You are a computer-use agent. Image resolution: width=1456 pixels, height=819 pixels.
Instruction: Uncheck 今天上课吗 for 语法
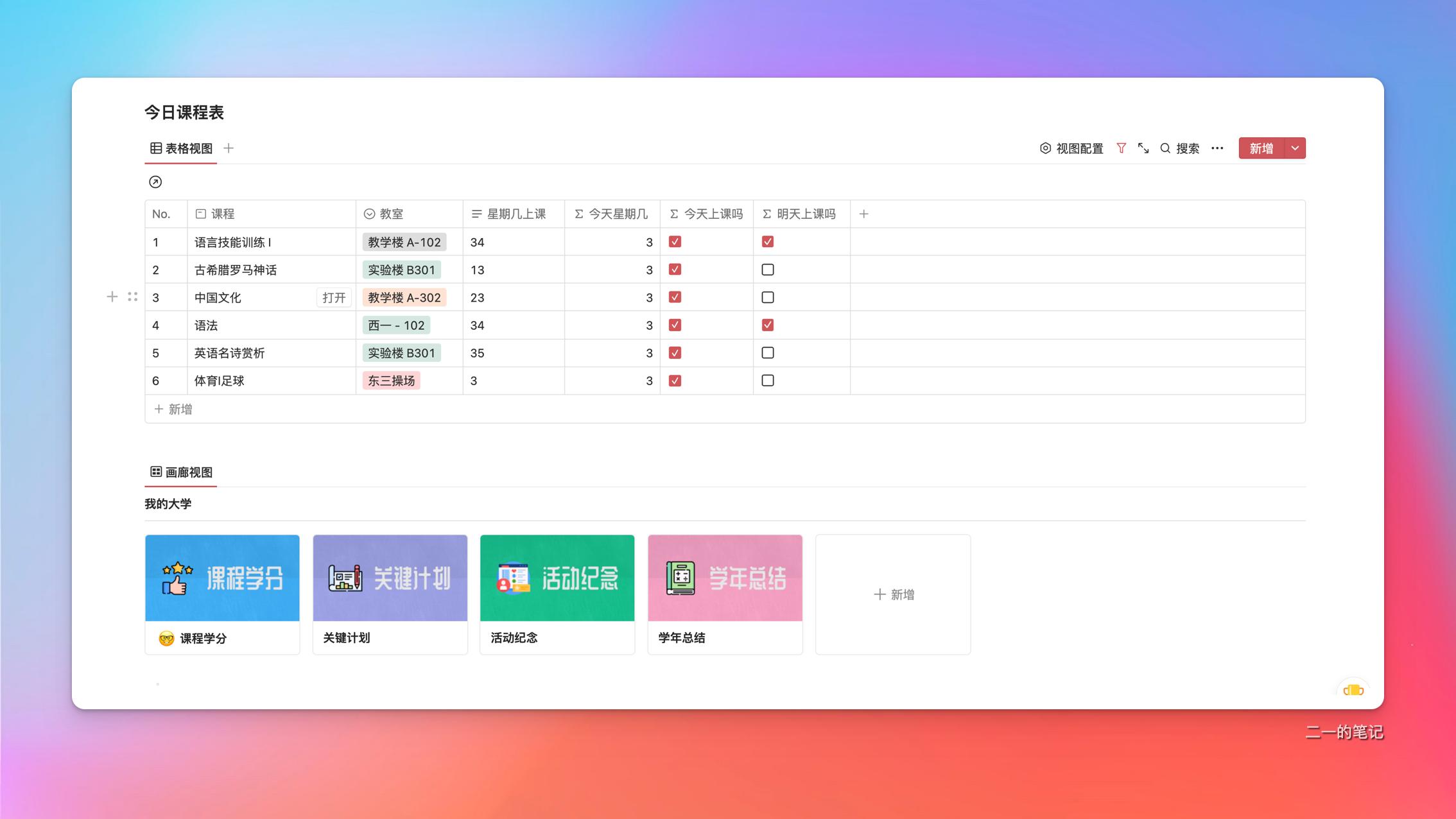[675, 325]
